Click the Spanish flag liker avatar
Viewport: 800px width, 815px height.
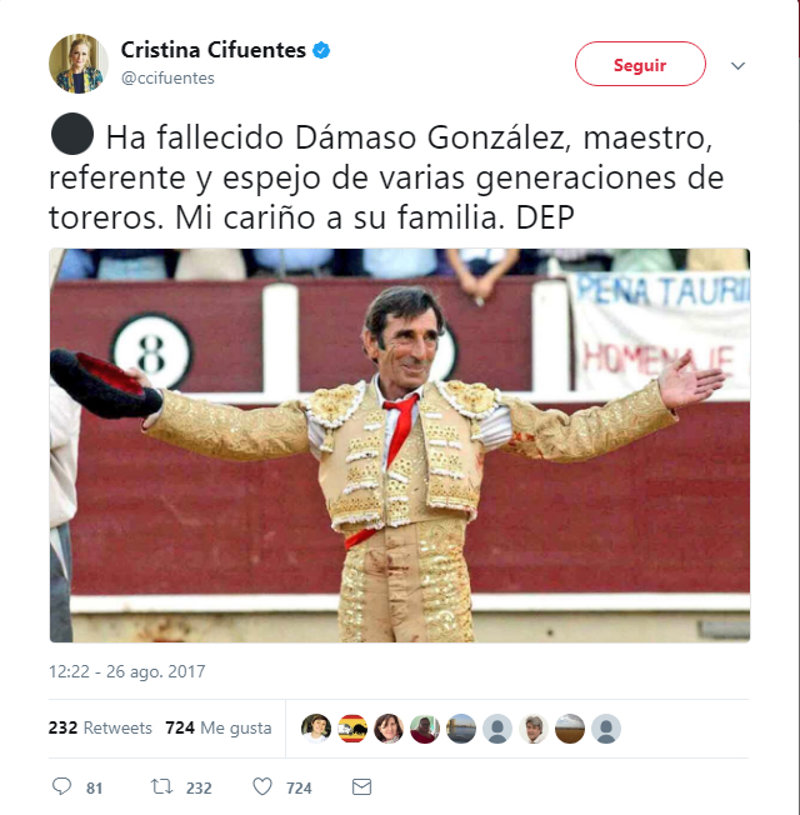[x=352, y=729]
